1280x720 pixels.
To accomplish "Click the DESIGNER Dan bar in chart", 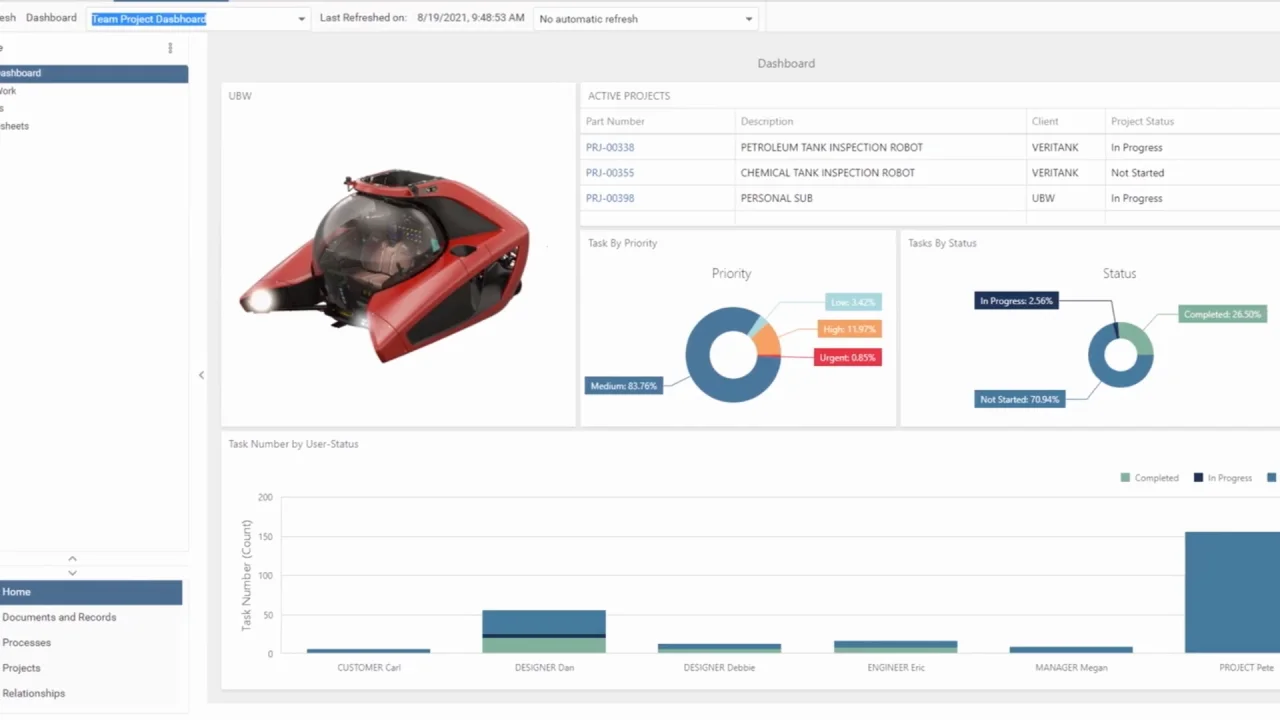I will [544, 630].
